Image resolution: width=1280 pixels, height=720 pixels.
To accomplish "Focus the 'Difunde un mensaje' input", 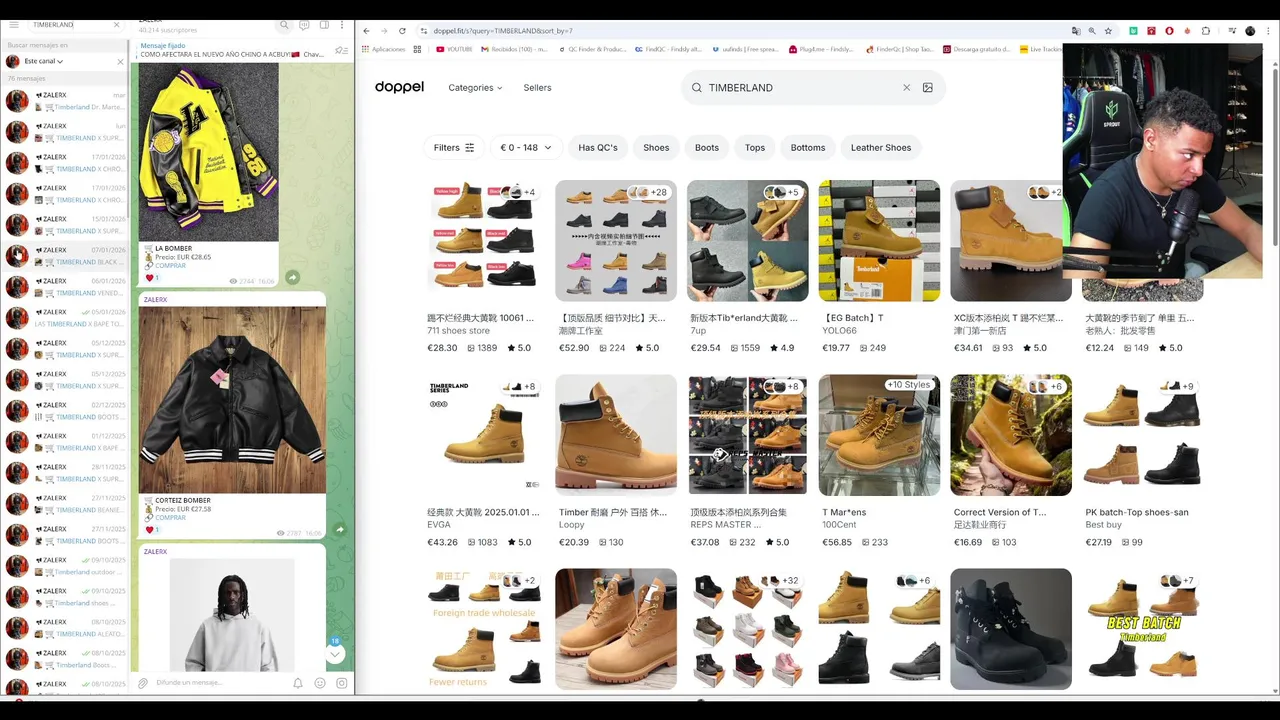I will coord(220,683).
